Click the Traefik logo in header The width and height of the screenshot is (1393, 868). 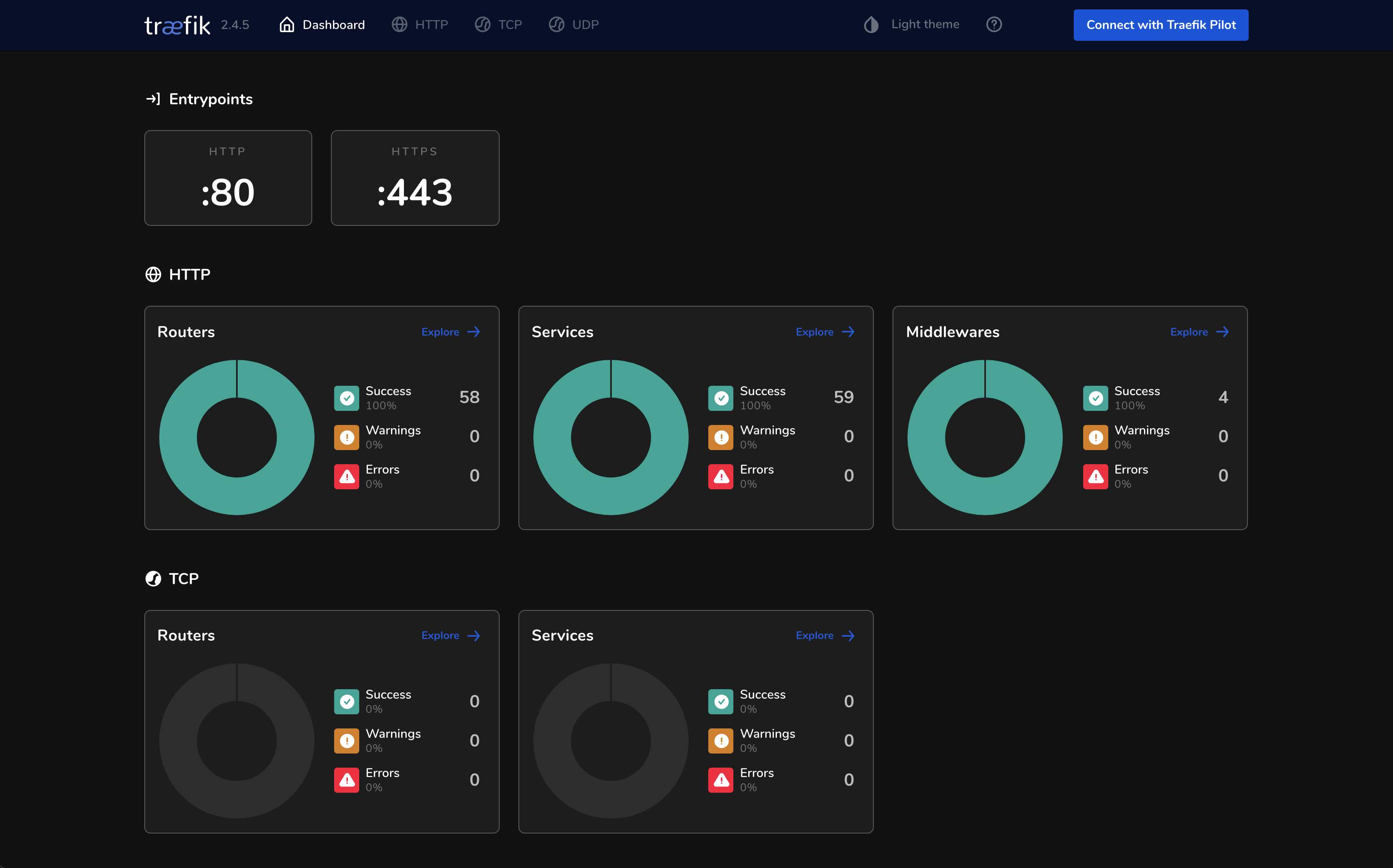pyautogui.click(x=177, y=25)
